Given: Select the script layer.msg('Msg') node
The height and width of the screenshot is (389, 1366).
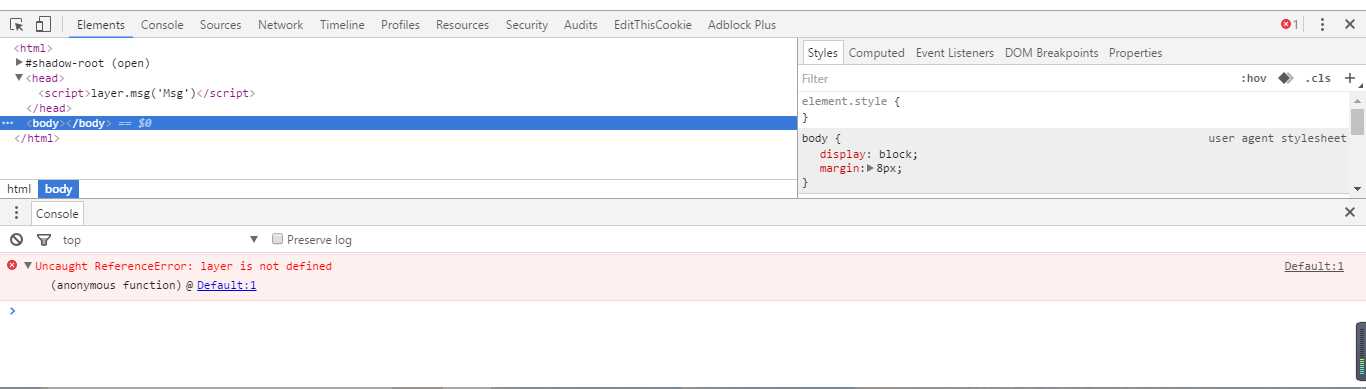Looking at the screenshot, I should [147, 93].
